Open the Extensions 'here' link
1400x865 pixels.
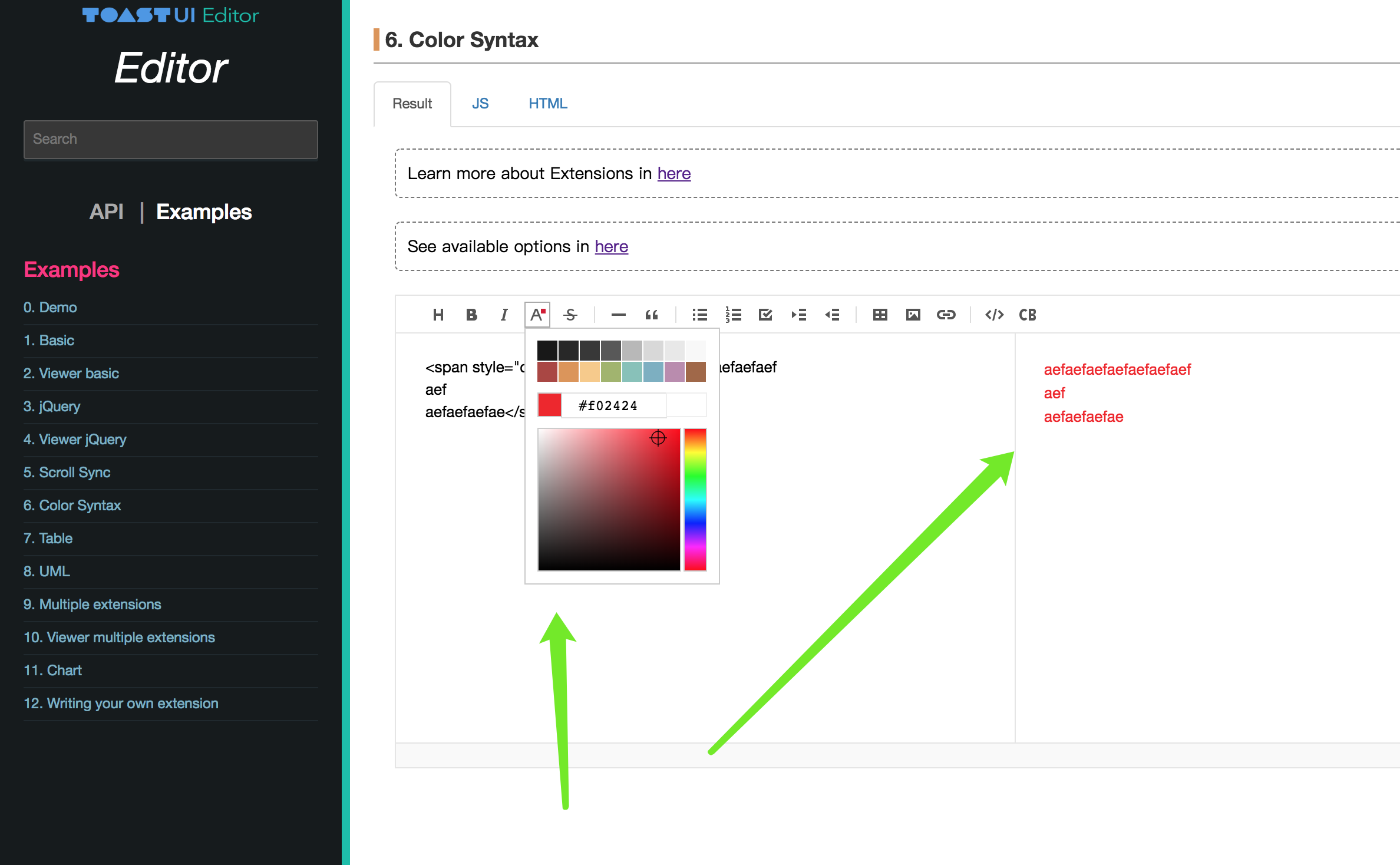(x=673, y=173)
